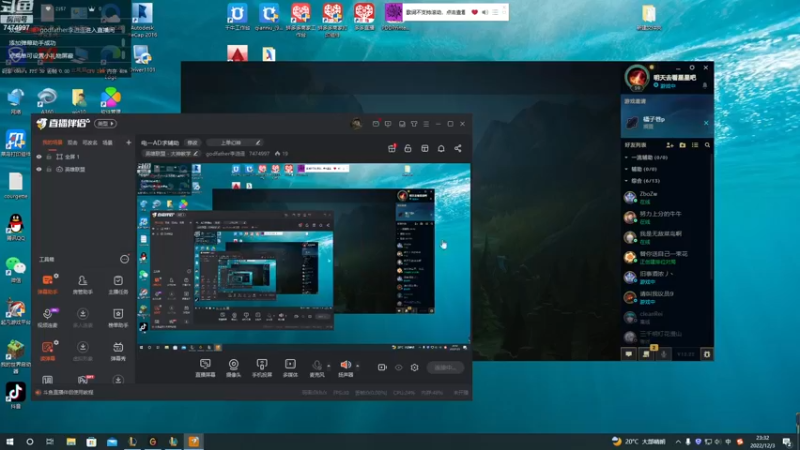Image resolution: width=800 pixels, height=450 pixels.
Task: Click the share icon above preview
Action: (x=458, y=148)
